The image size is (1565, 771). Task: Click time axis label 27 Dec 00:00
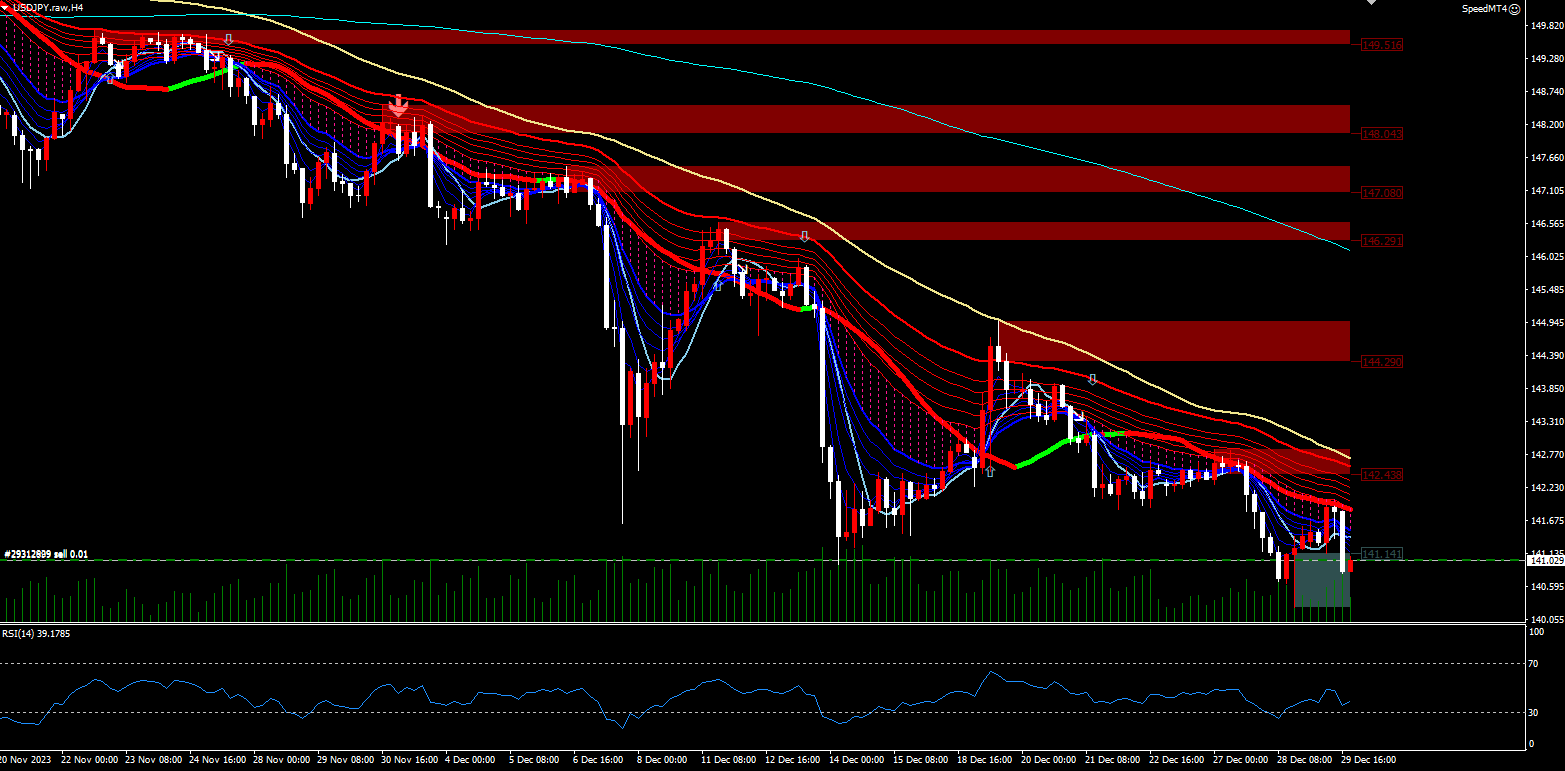click(x=1241, y=759)
